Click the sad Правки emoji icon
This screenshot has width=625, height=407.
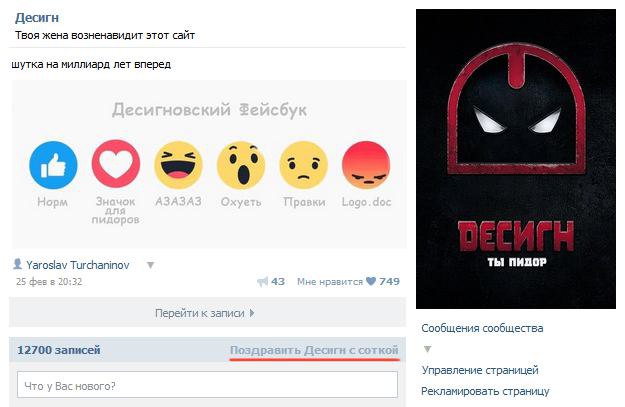point(303,165)
